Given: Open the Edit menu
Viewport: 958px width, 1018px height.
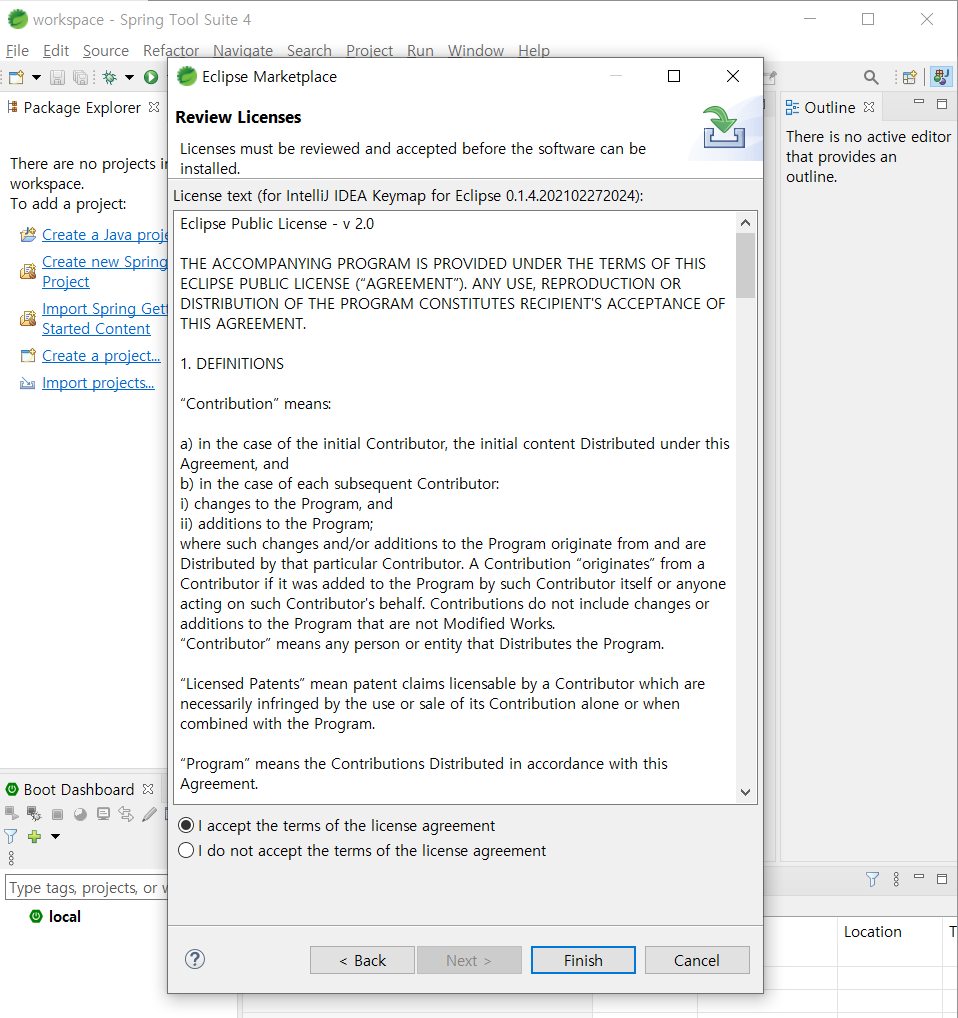Looking at the screenshot, I should [x=56, y=51].
